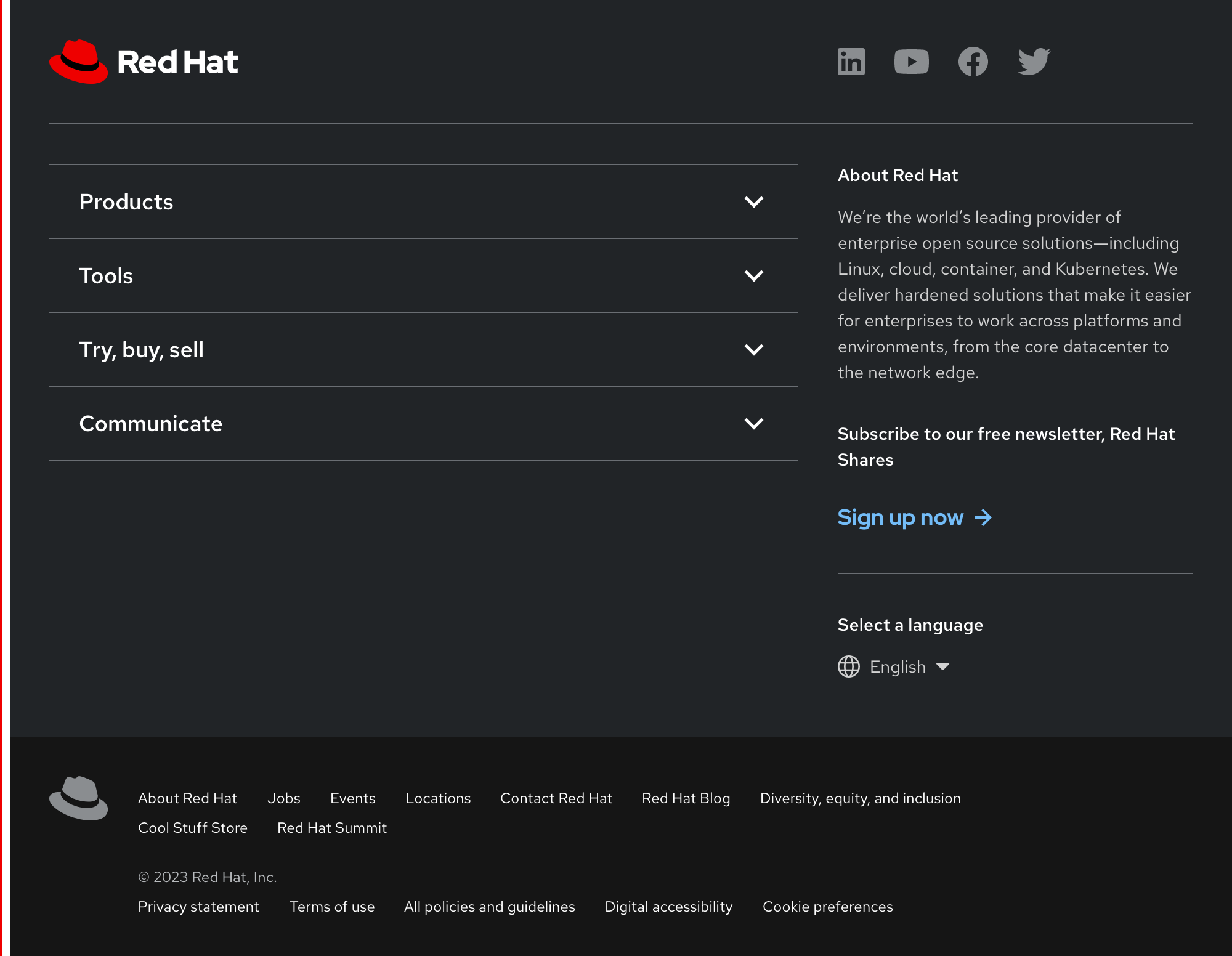Open Cookie preferences settings

[x=827, y=906]
